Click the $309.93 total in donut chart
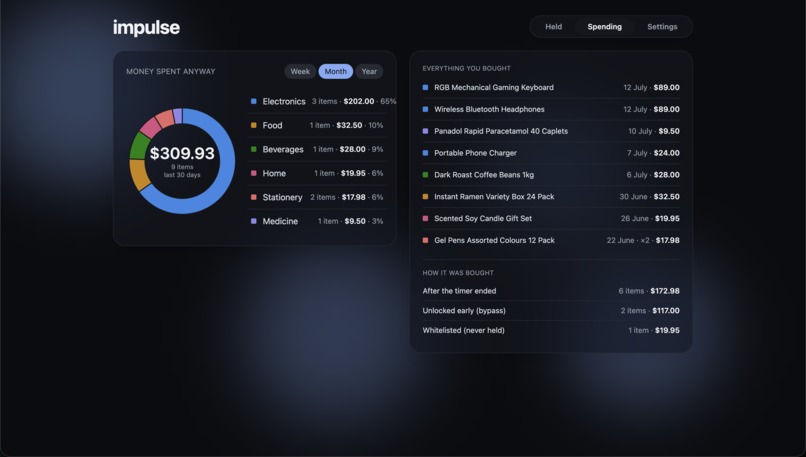Screen dimensions: 806x457 (182, 153)
